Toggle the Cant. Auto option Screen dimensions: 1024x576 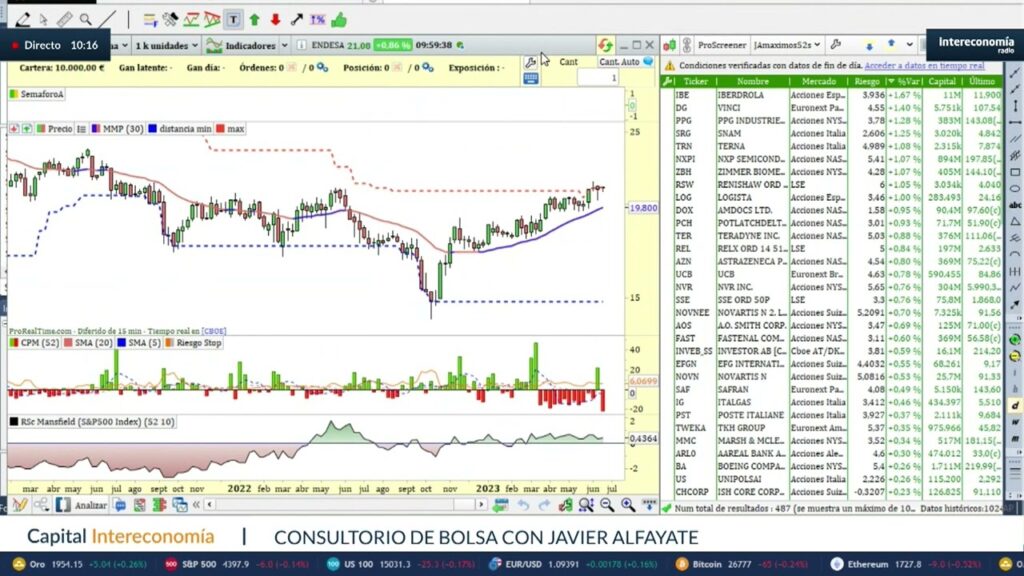pyautogui.click(x=626, y=61)
